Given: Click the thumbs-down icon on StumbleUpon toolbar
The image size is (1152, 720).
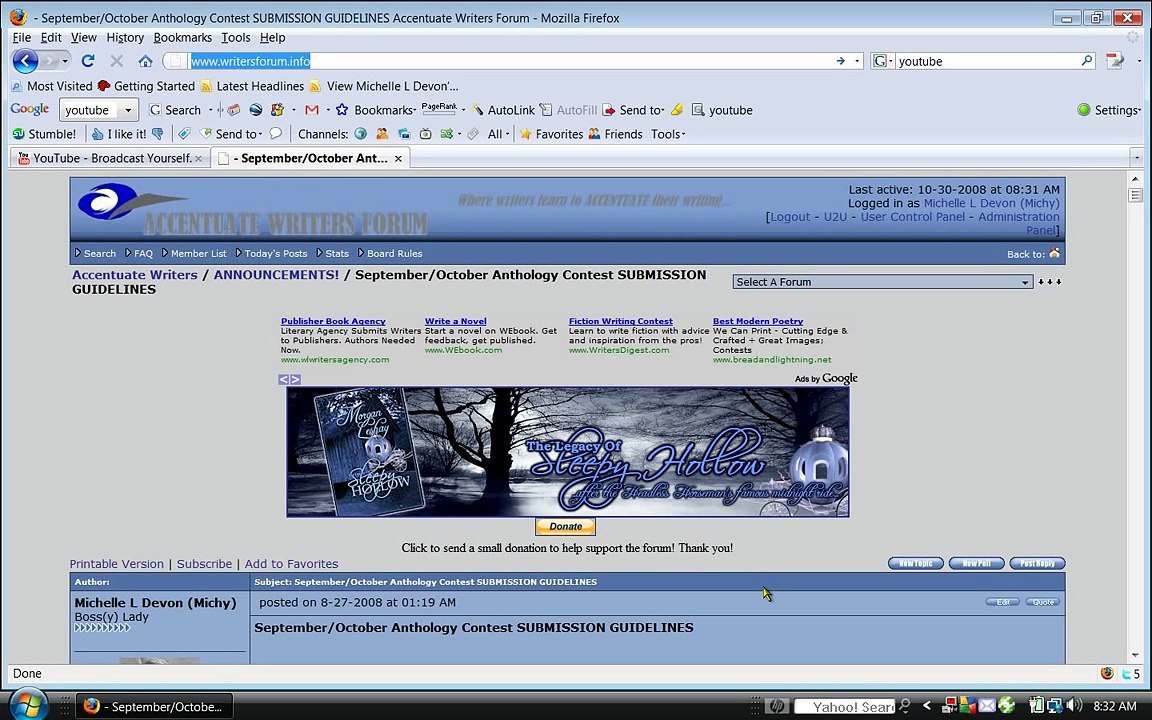Looking at the screenshot, I should point(157,134).
